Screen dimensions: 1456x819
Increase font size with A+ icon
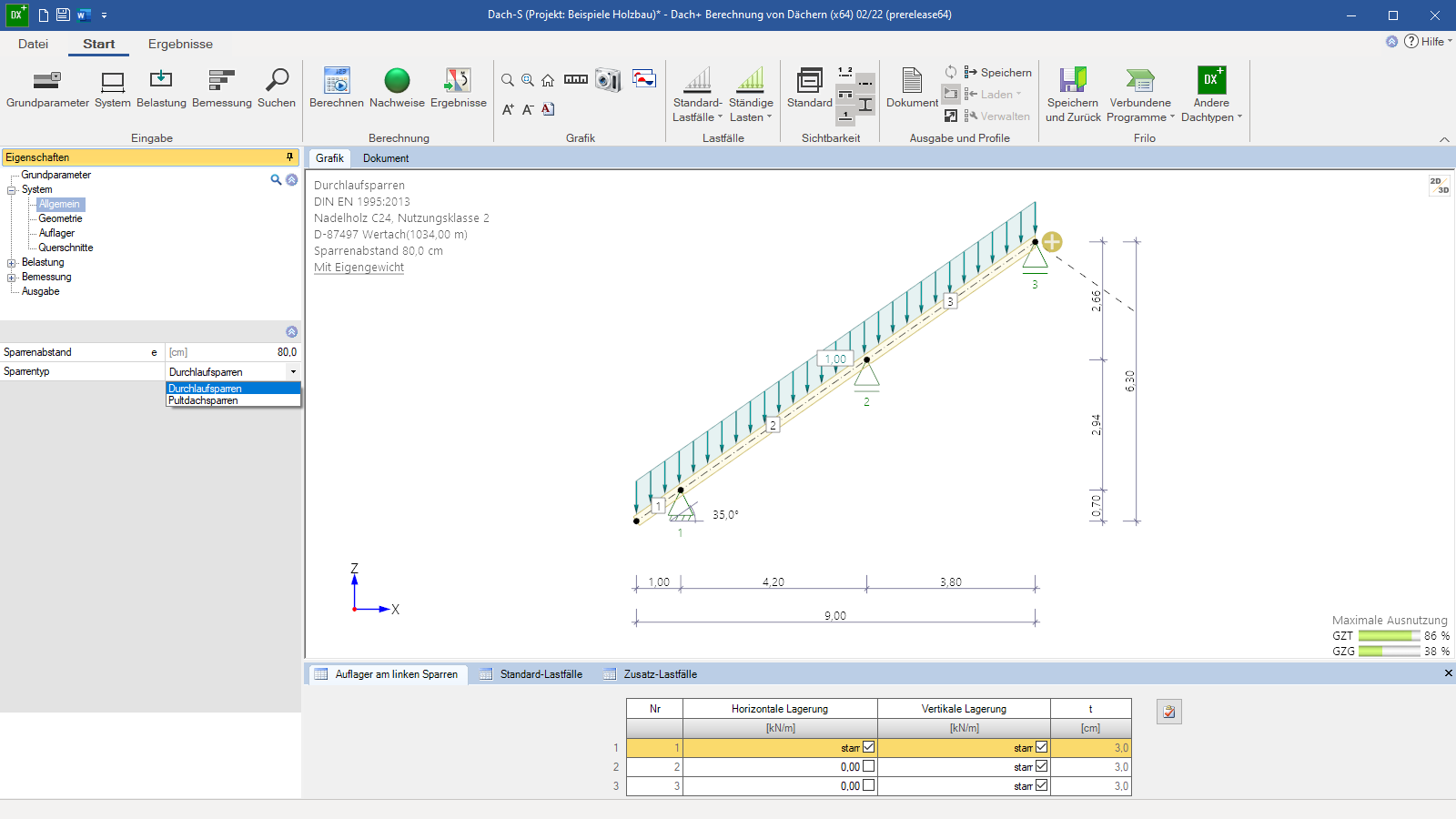[508, 109]
